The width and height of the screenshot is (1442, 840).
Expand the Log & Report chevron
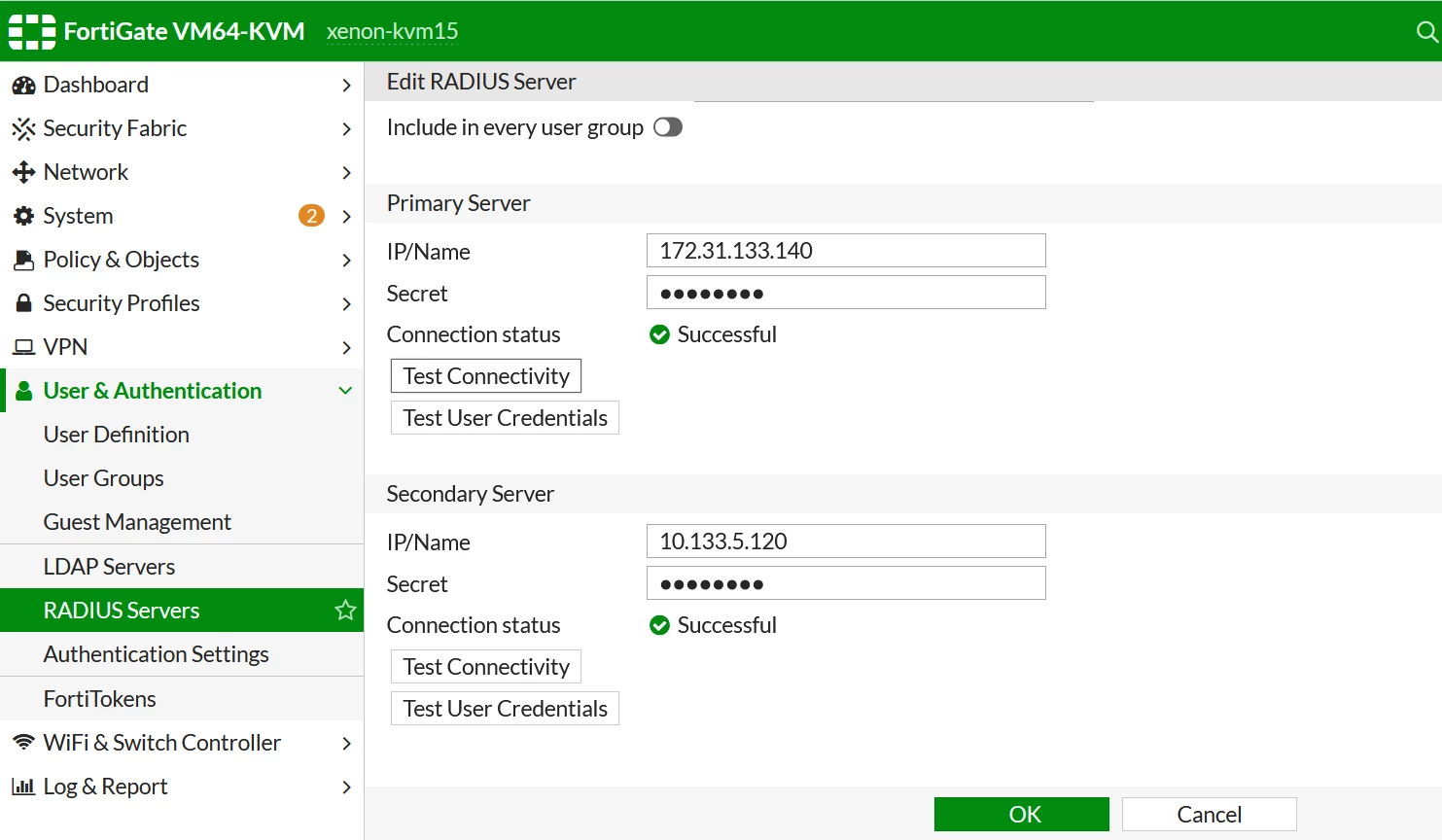click(x=346, y=787)
